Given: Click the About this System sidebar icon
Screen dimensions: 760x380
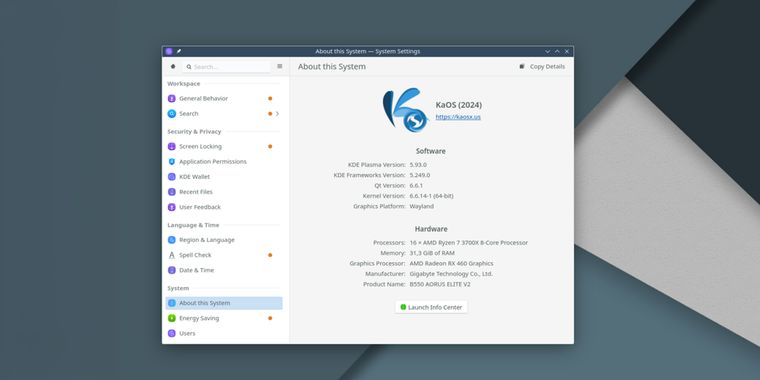Looking at the screenshot, I should 172,303.
